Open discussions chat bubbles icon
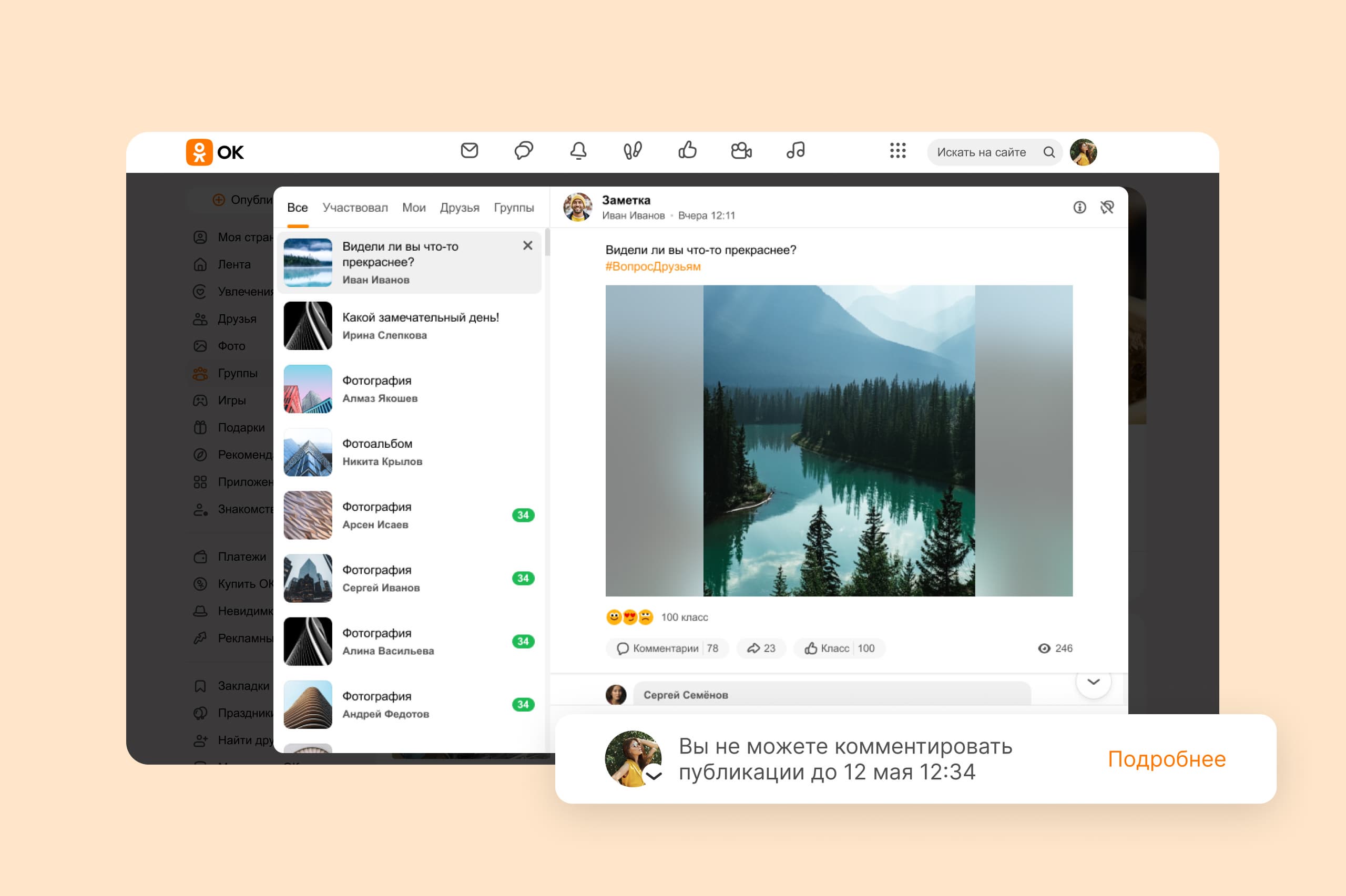The height and width of the screenshot is (896, 1346). point(524,151)
